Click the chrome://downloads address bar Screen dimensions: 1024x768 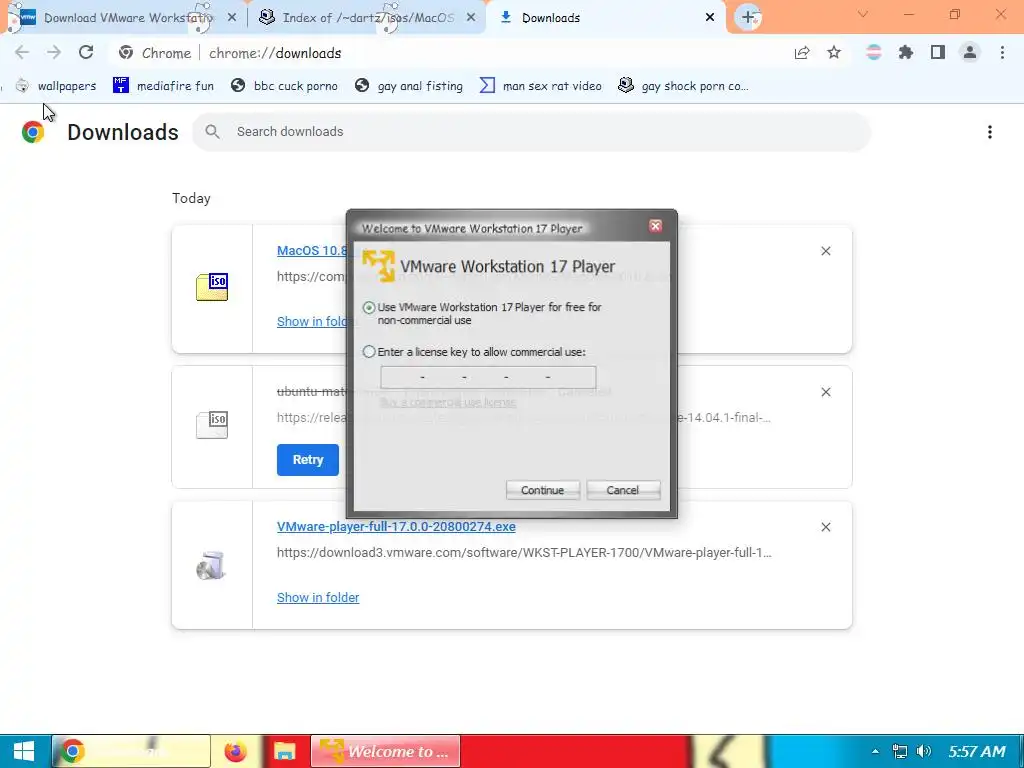pyautogui.click(x=451, y=53)
